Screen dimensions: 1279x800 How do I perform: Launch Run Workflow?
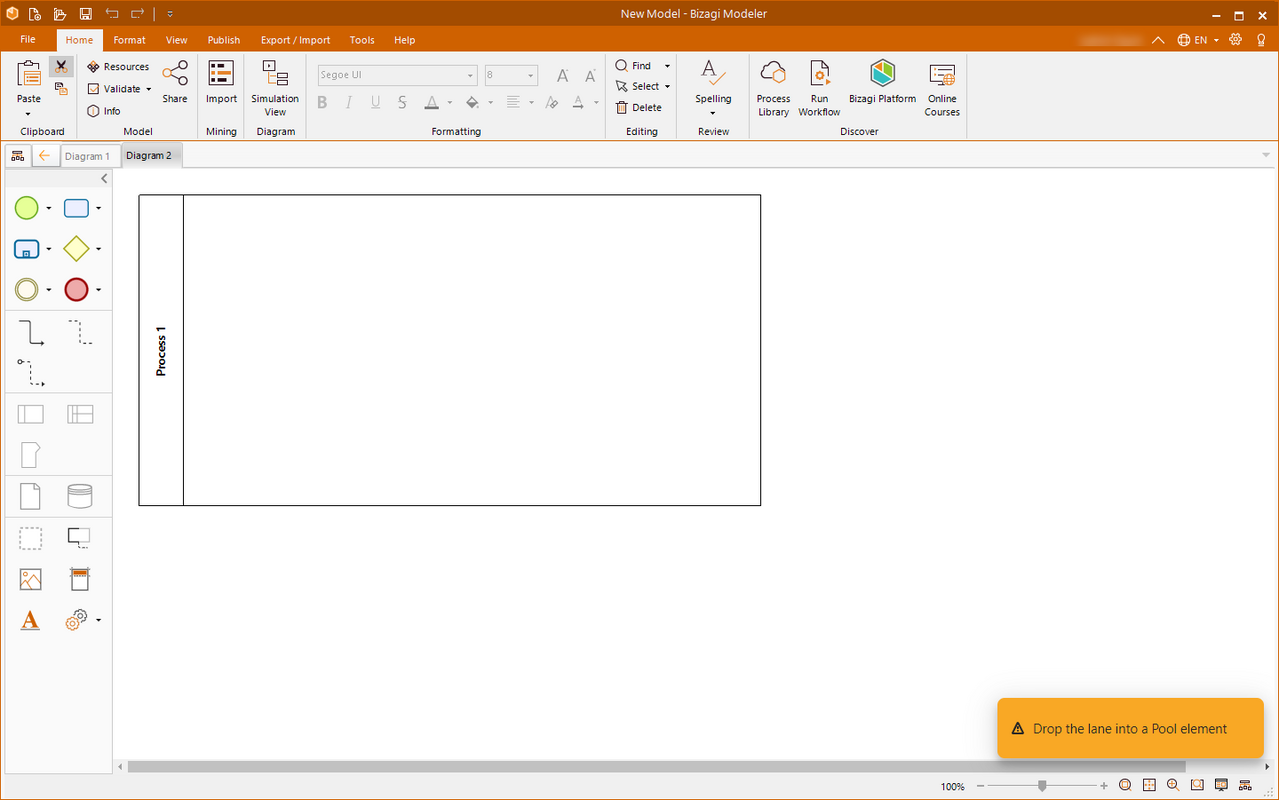(x=819, y=88)
